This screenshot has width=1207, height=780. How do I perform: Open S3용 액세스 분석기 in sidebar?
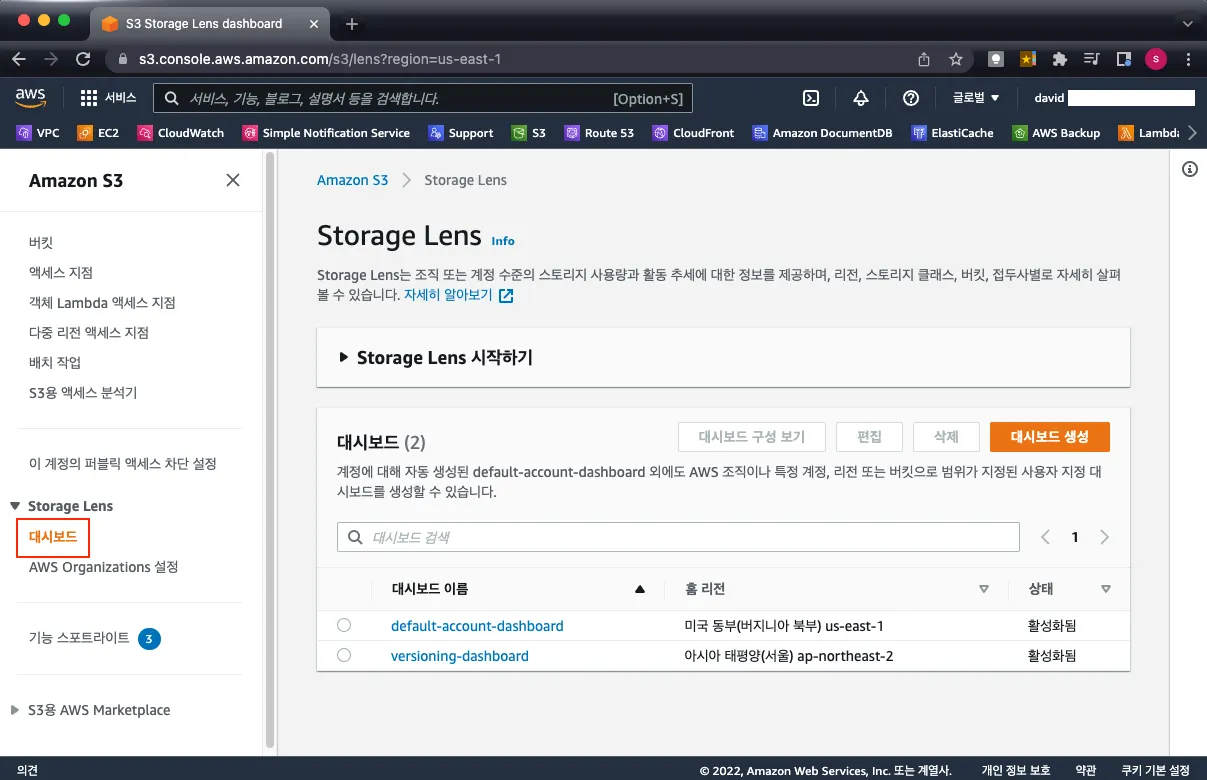click(x=83, y=392)
